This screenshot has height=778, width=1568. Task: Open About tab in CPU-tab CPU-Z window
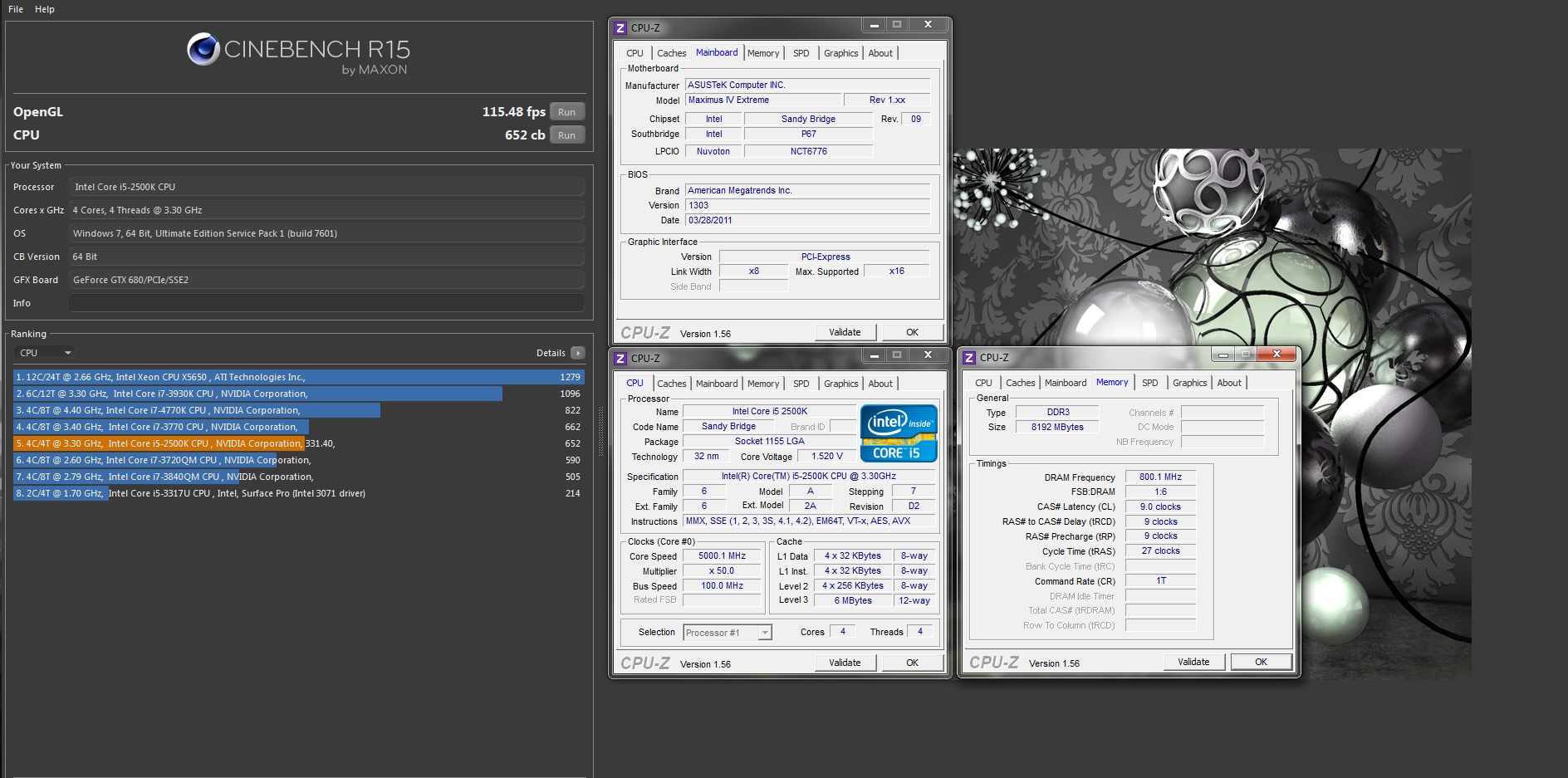[880, 384]
